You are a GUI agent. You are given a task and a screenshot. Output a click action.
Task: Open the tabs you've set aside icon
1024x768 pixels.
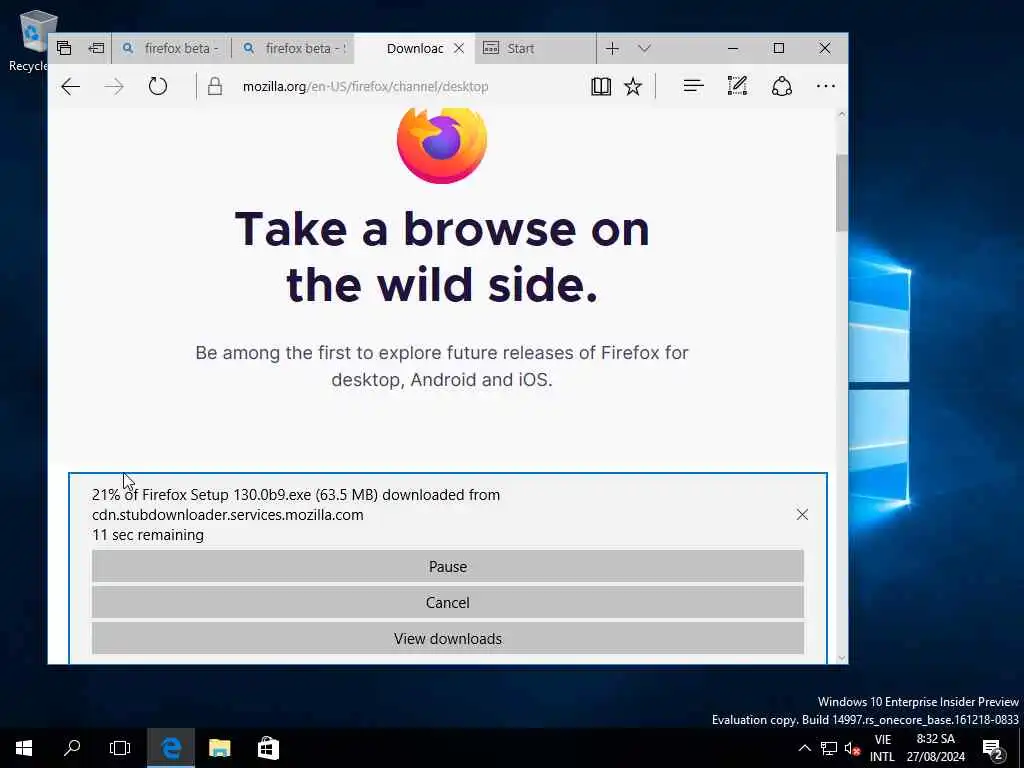coord(64,48)
